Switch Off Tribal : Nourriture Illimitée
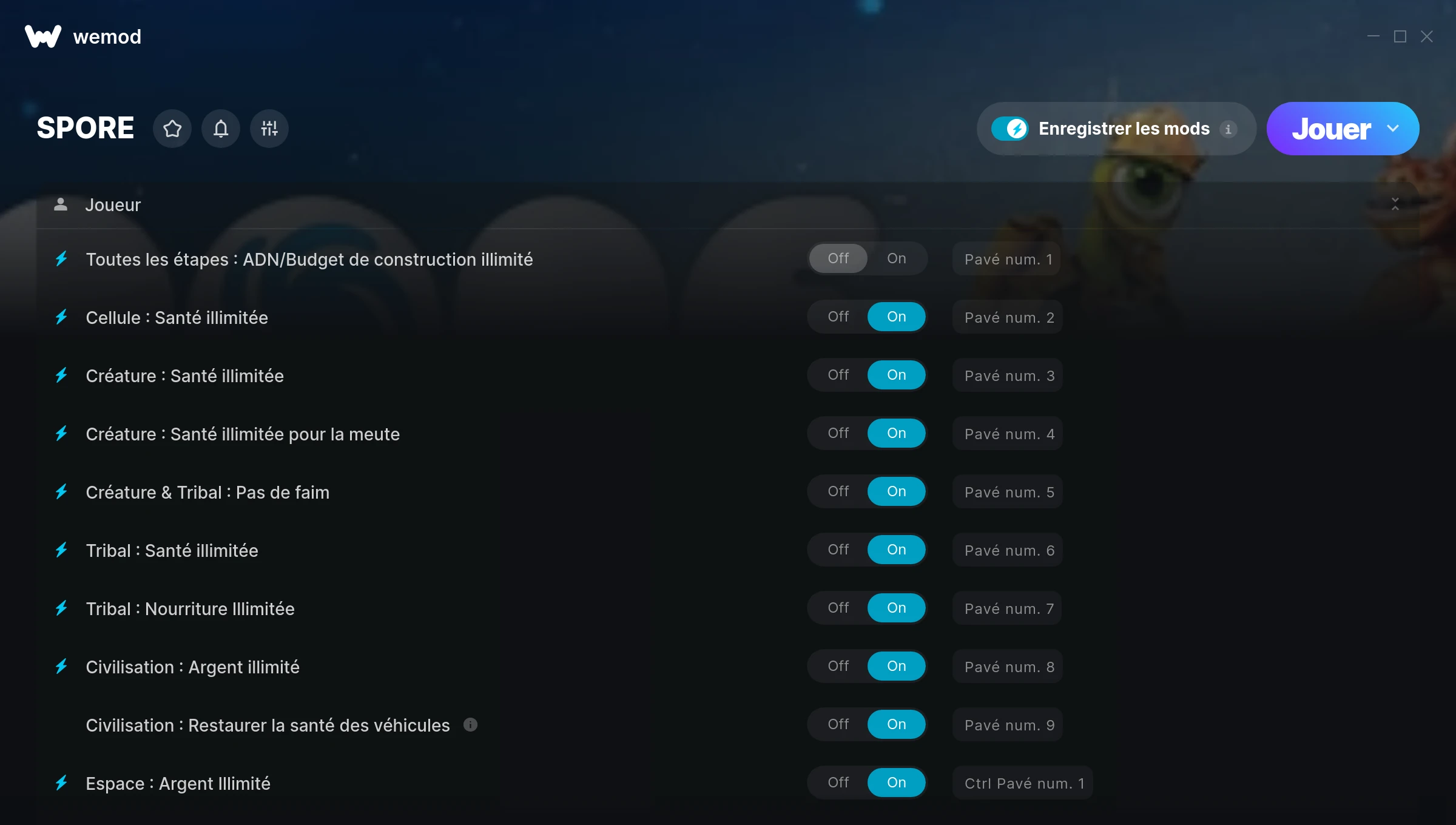This screenshot has width=1456, height=825. [x=838, y=608]
